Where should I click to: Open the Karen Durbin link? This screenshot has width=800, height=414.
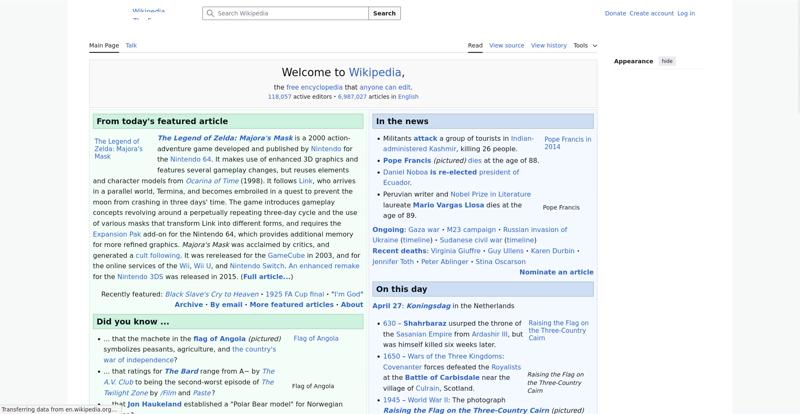[553, 251]
